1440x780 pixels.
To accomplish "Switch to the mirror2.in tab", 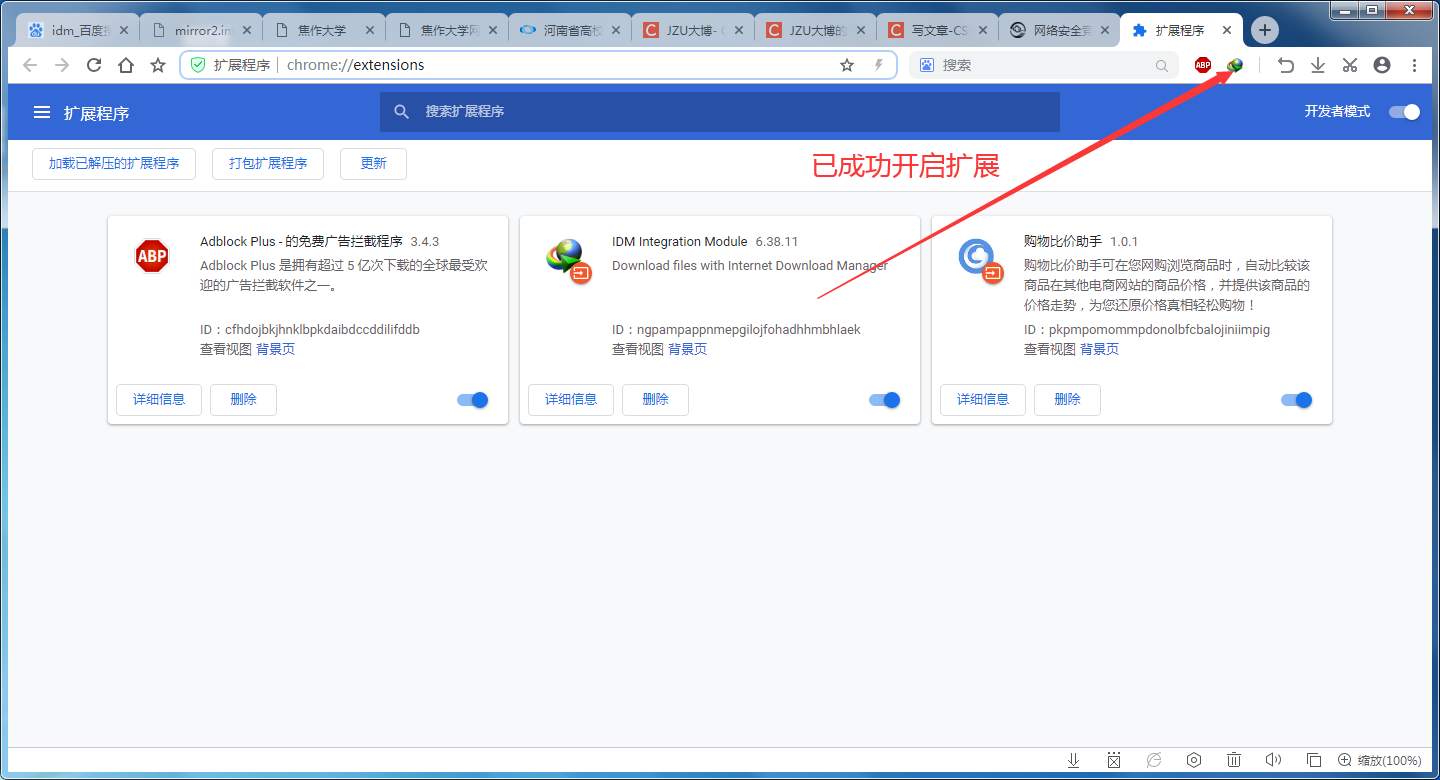I will click(x=200, y=30).
